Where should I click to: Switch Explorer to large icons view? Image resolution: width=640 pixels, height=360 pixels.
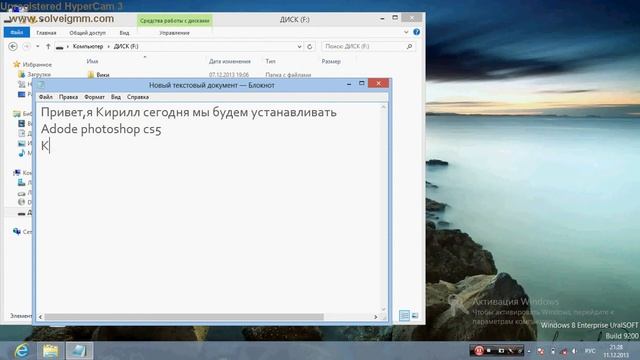(x=415, y=316)
